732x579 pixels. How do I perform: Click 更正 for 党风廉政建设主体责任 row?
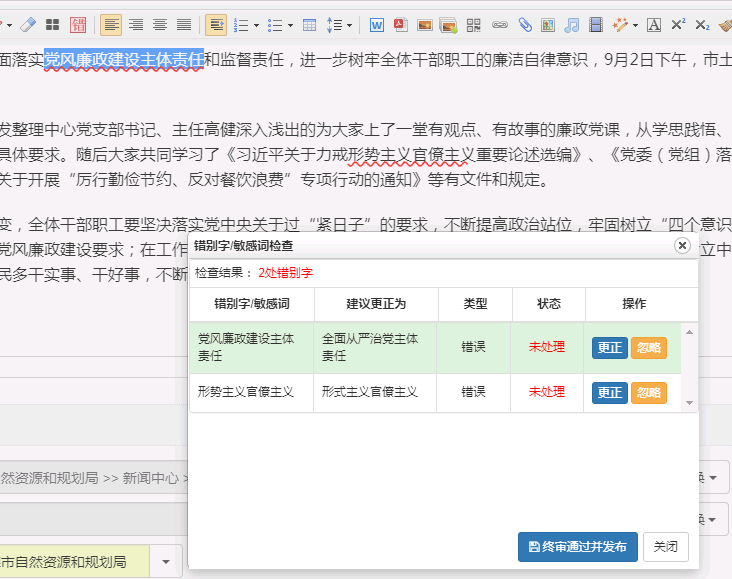[x=609, y=348]
